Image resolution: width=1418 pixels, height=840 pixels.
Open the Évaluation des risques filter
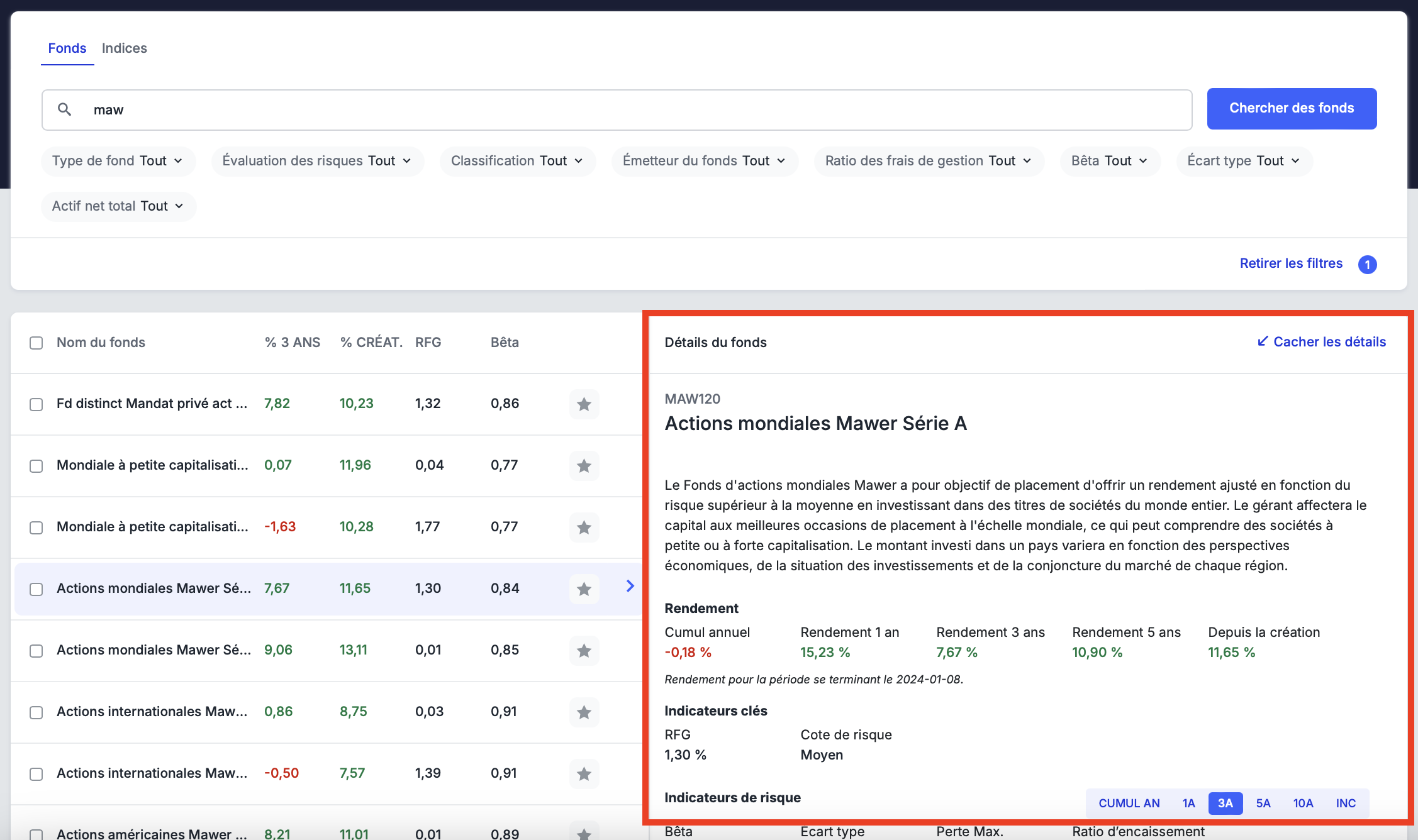pos(317,161)
